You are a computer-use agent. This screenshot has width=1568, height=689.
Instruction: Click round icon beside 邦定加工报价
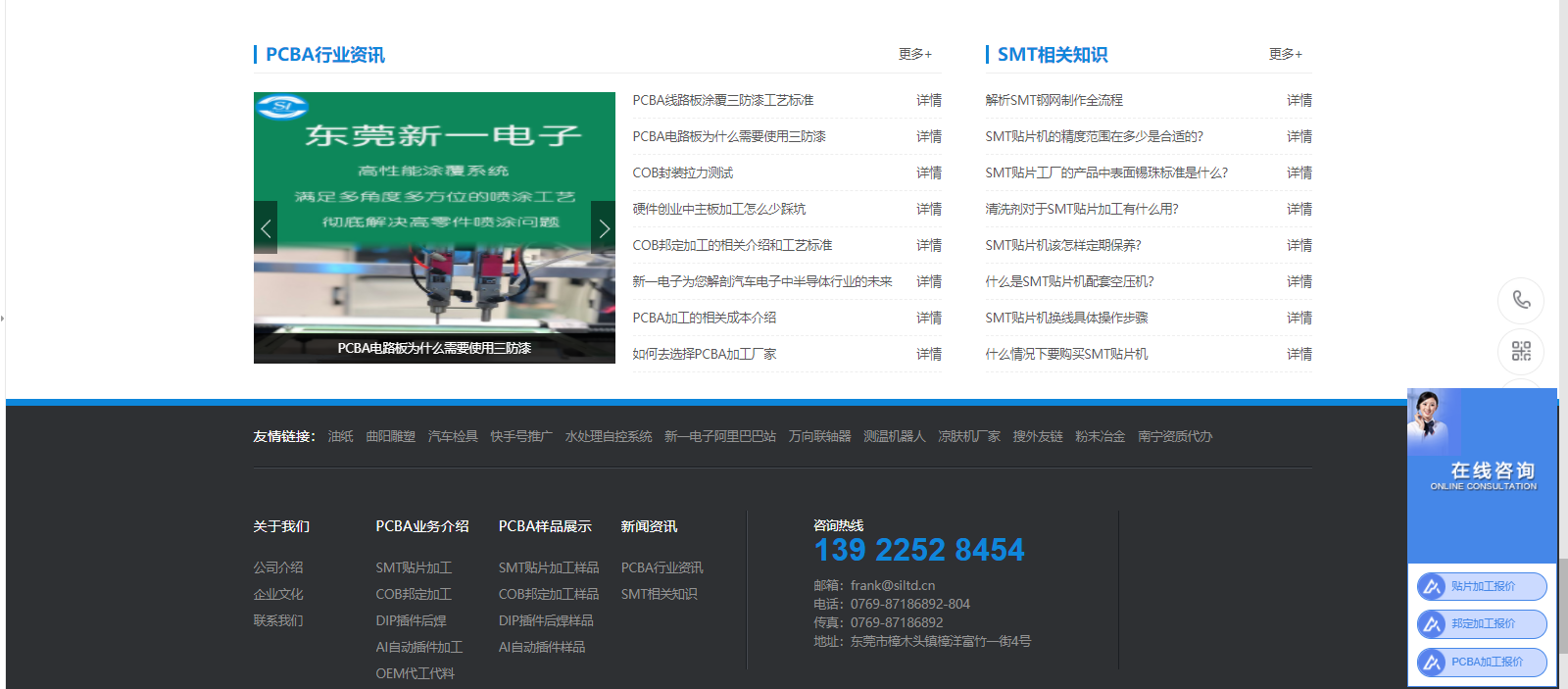coord(1432,624)
